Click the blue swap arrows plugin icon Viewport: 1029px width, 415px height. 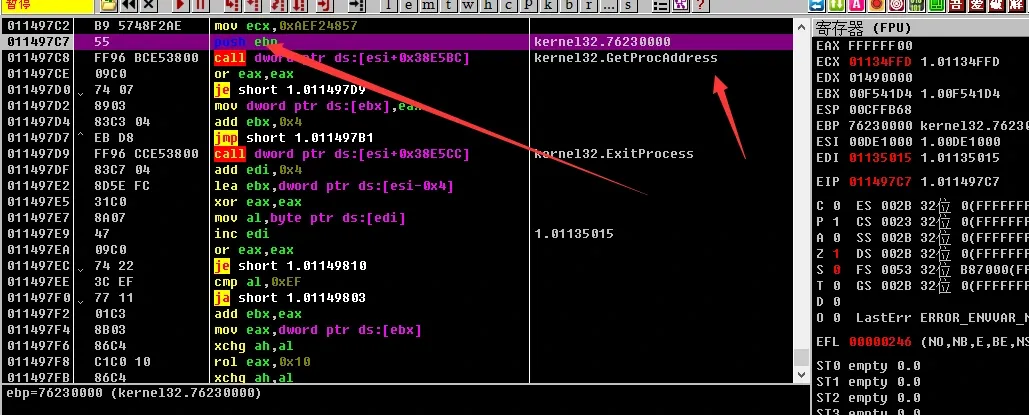click(816, 5)
